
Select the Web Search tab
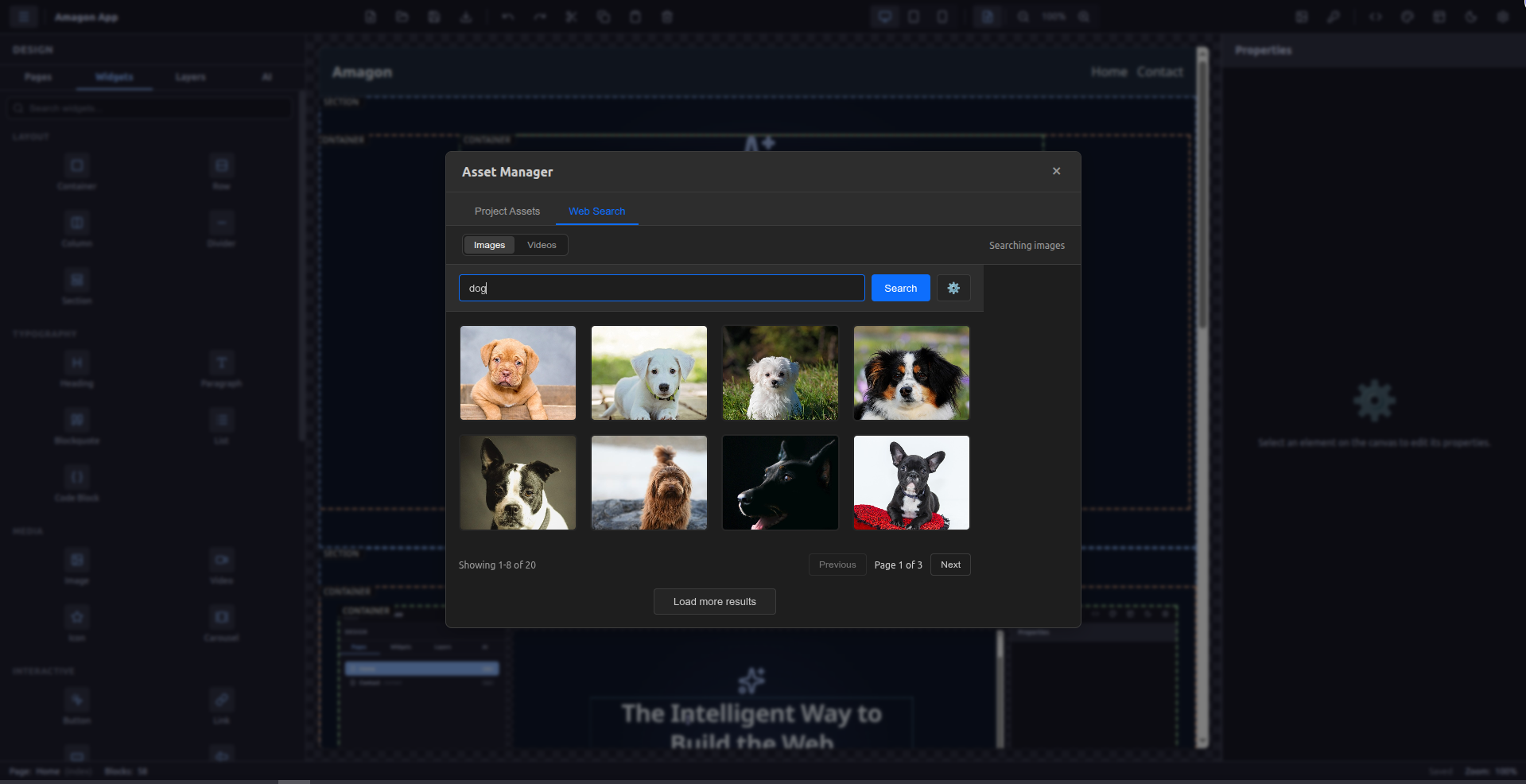(596, 211)
